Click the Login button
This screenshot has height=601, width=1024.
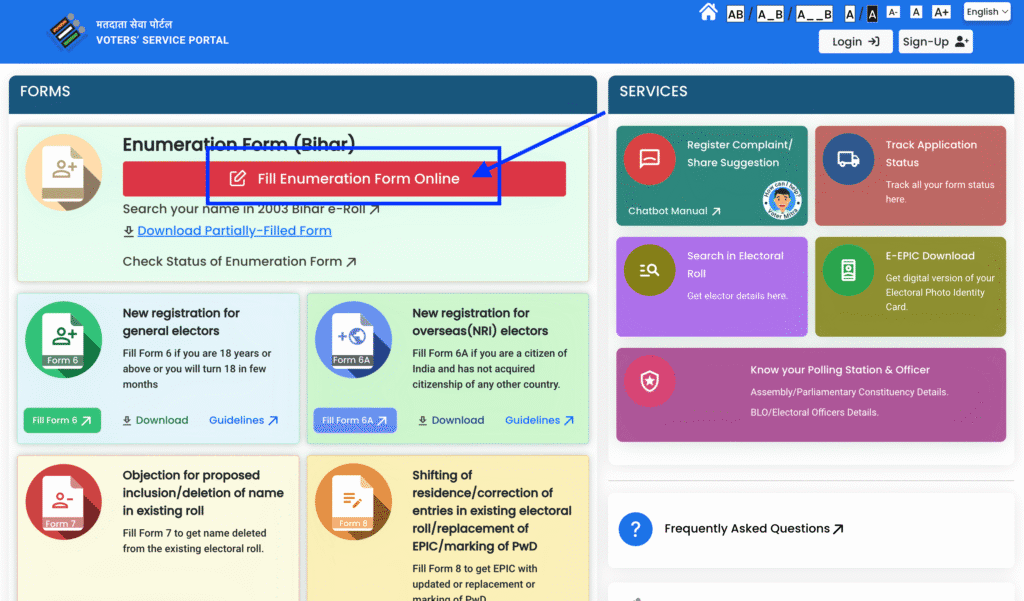coord(855,41)
